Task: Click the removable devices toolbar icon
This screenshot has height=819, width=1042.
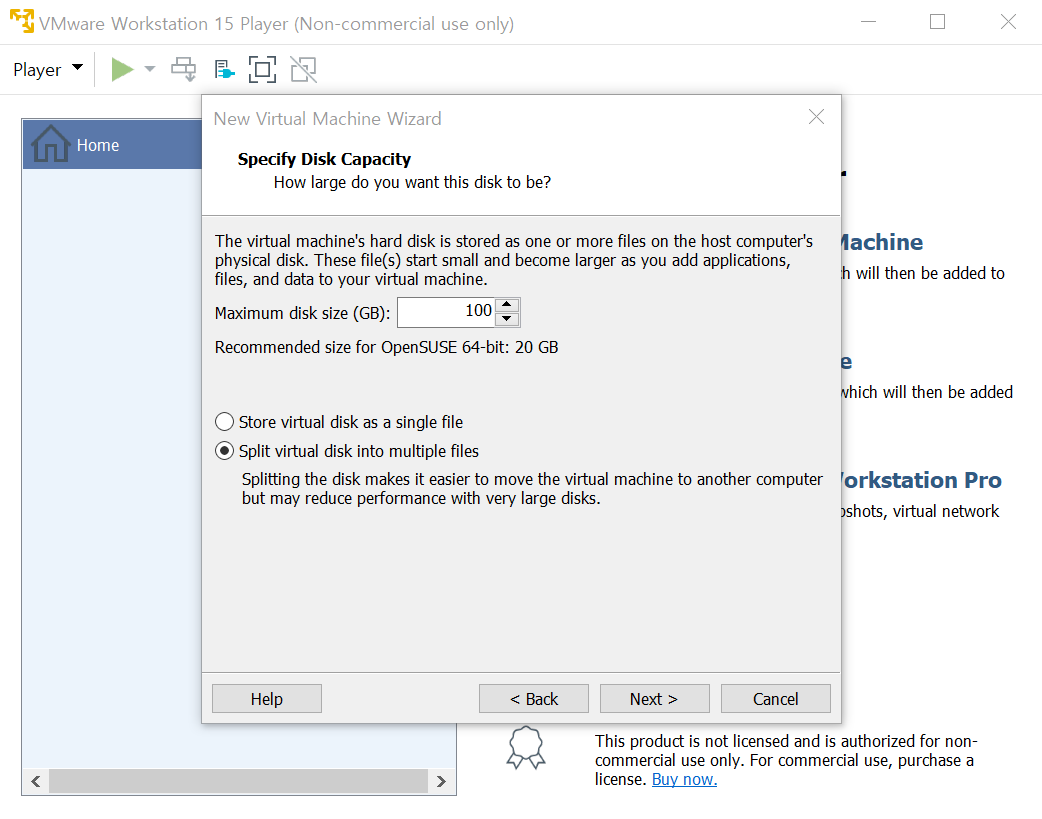Action: pos(224,69)
